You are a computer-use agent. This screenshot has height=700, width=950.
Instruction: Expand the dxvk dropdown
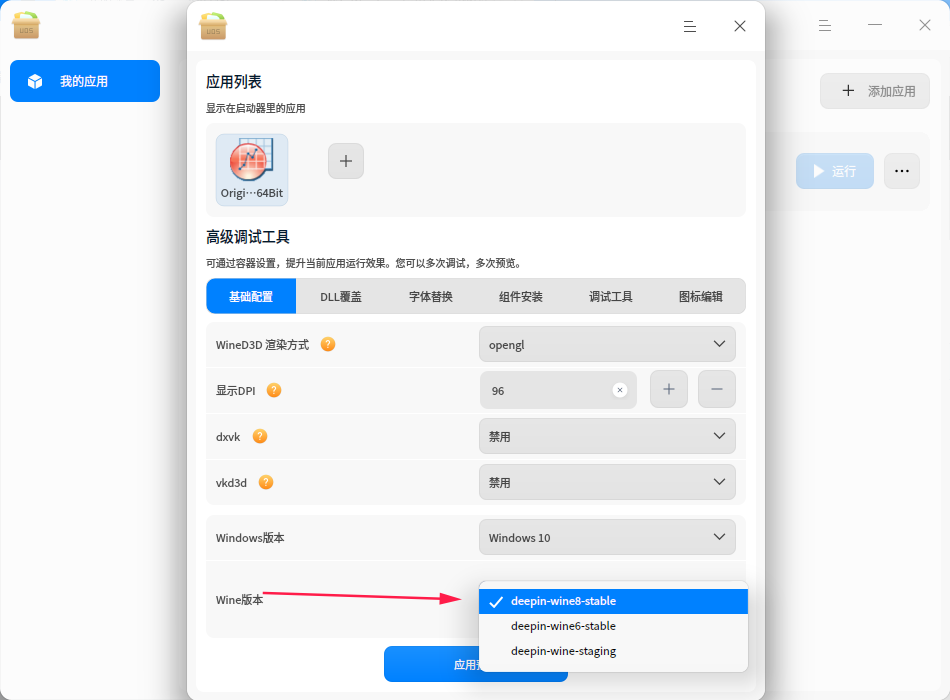(607, 436)
